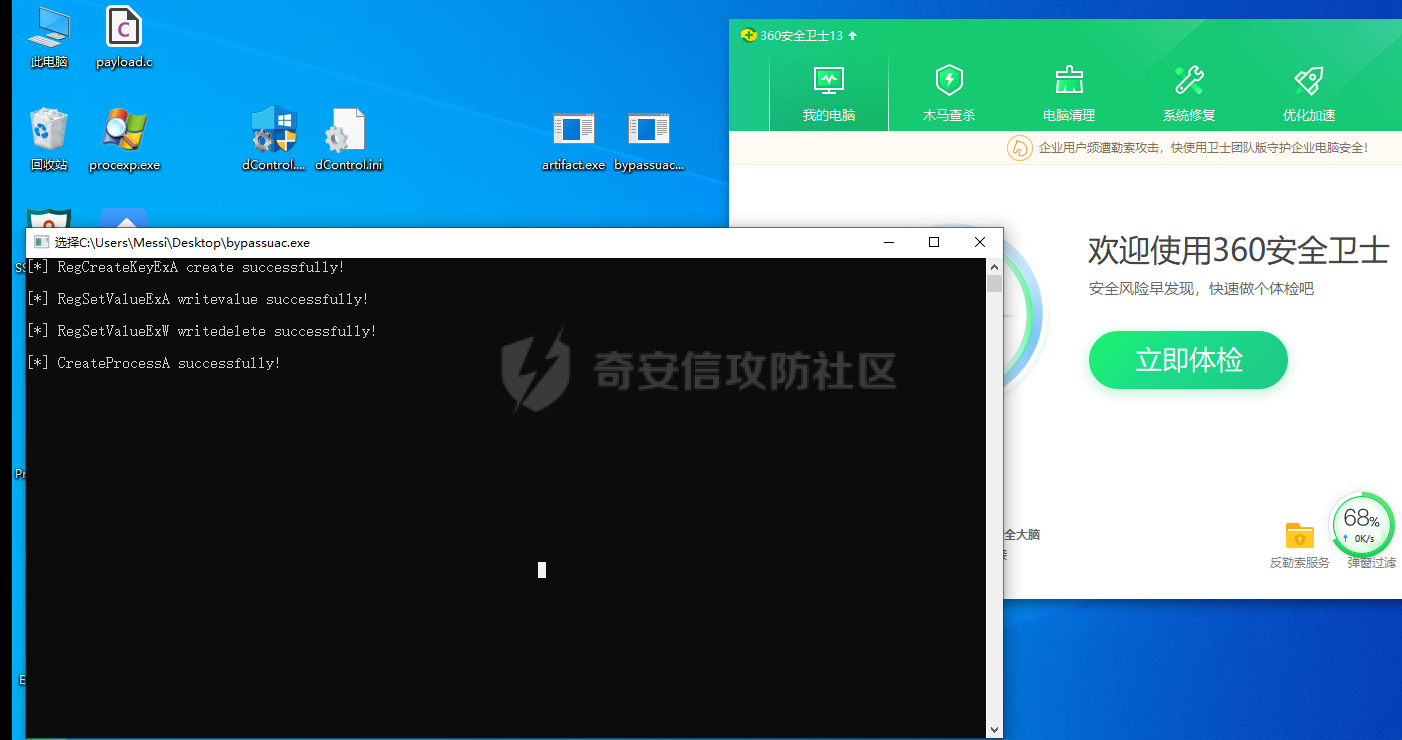
Task: Click the console scrollbar down arrow
Action: pyautogui.click(x=994, y=730)
